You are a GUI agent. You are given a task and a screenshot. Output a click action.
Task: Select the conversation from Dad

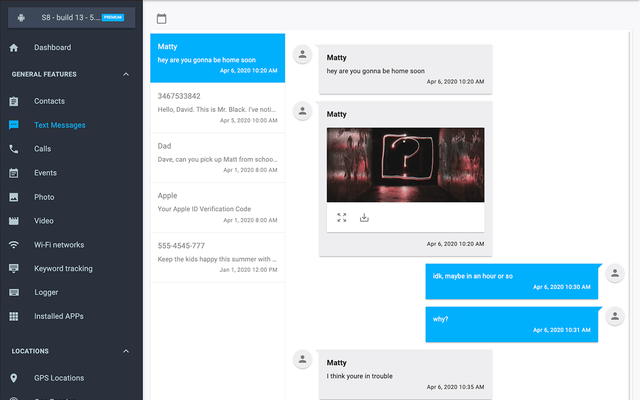click(x=217, y=157)
